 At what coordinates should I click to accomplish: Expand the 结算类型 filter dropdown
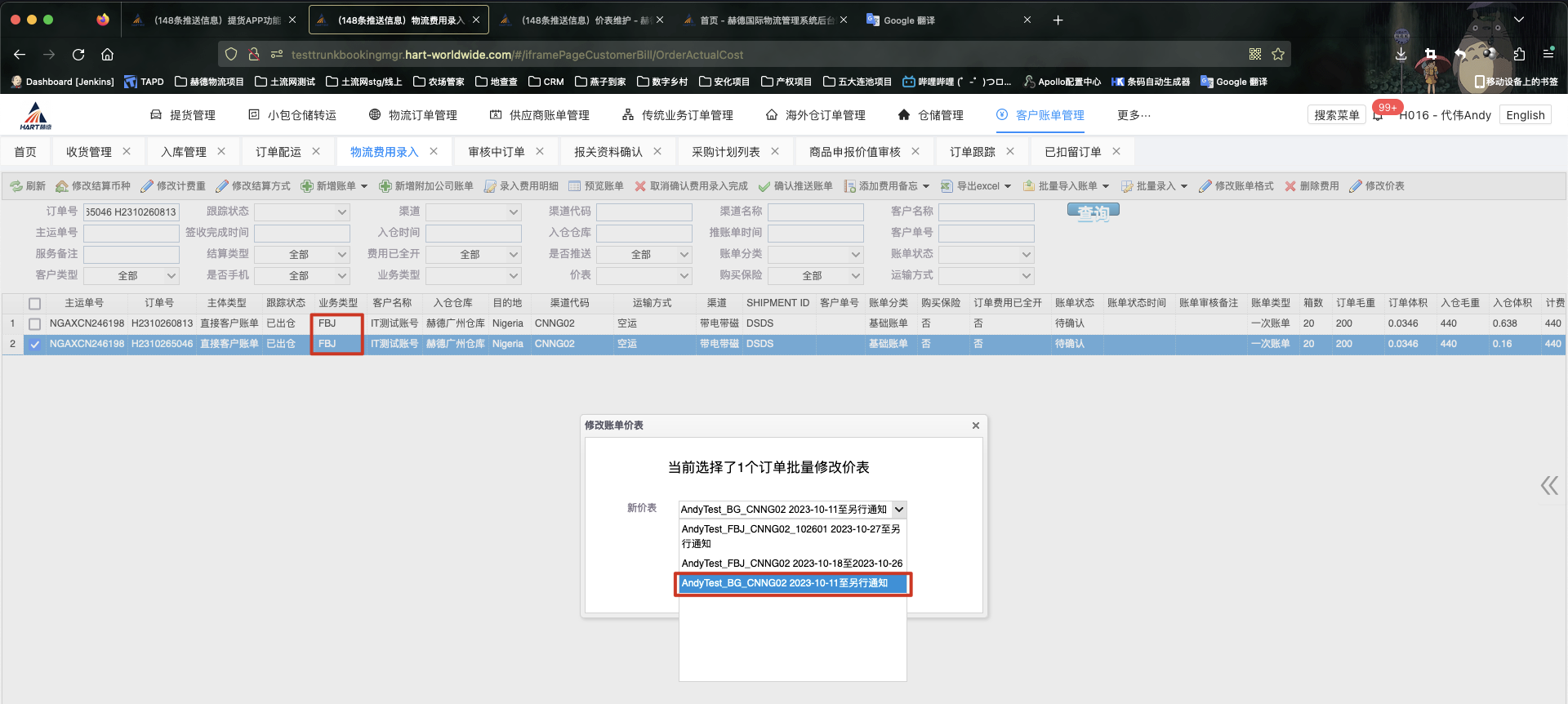[301, 254]
